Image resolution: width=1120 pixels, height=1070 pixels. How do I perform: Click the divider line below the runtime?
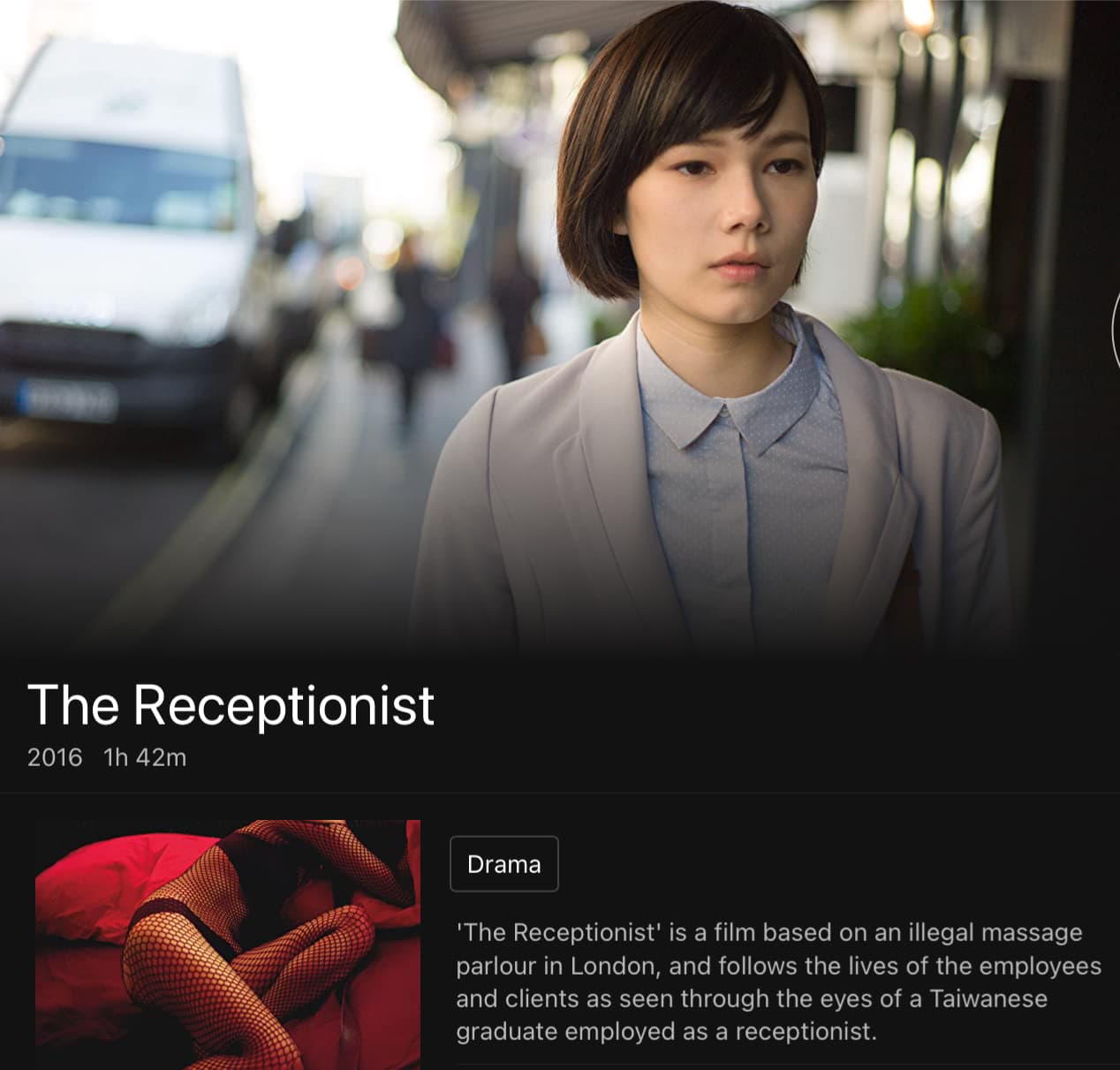560,793
